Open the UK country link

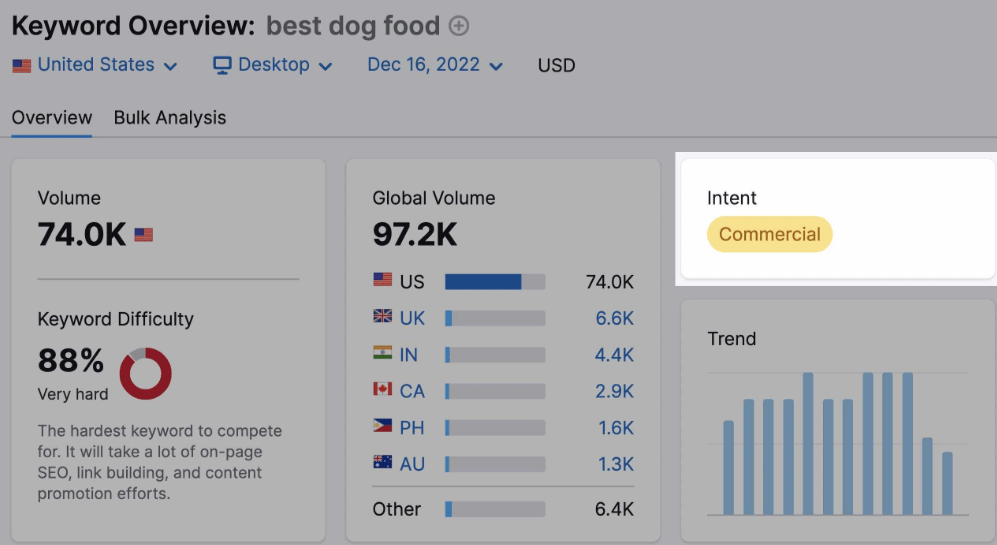(x=412, y=318)
